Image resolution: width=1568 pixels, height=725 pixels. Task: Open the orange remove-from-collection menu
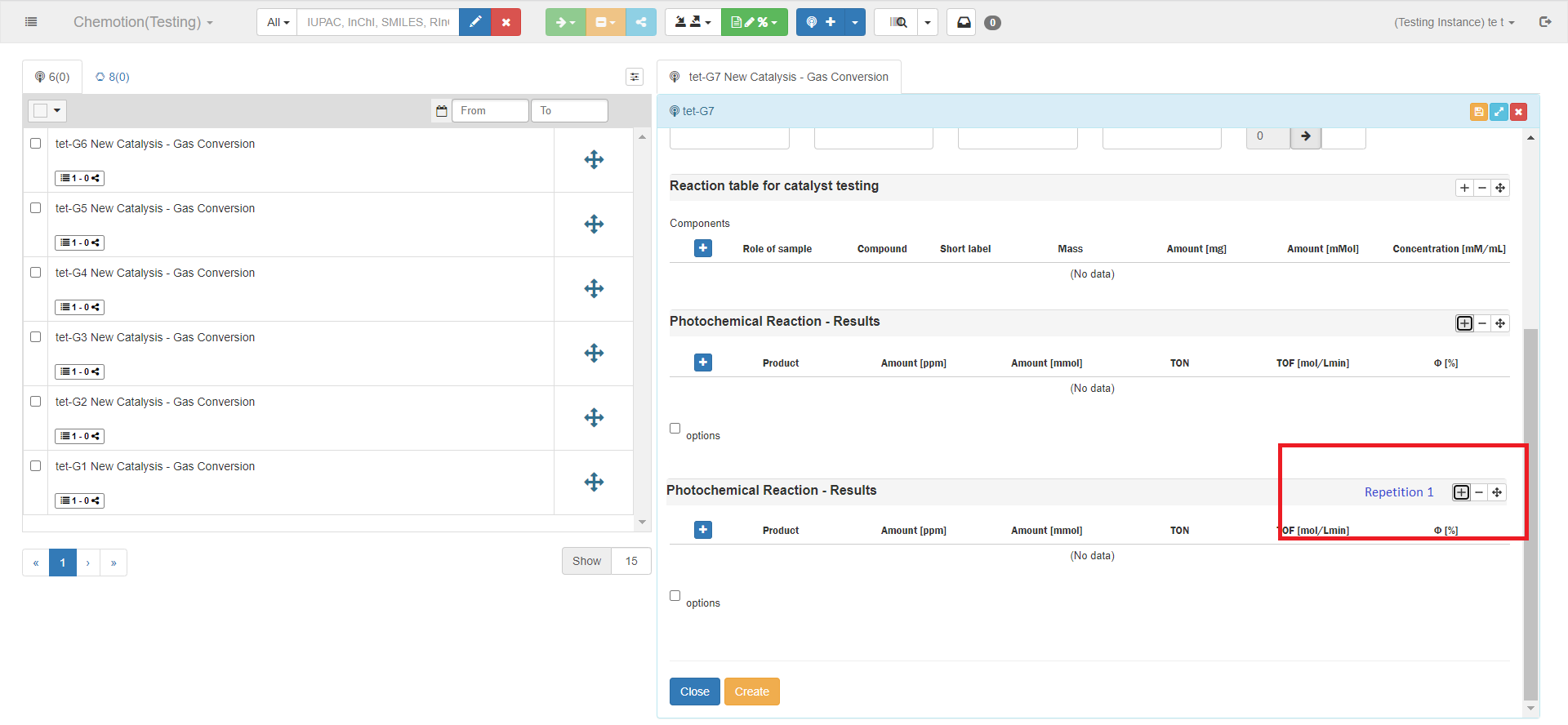tap(606, 22)
